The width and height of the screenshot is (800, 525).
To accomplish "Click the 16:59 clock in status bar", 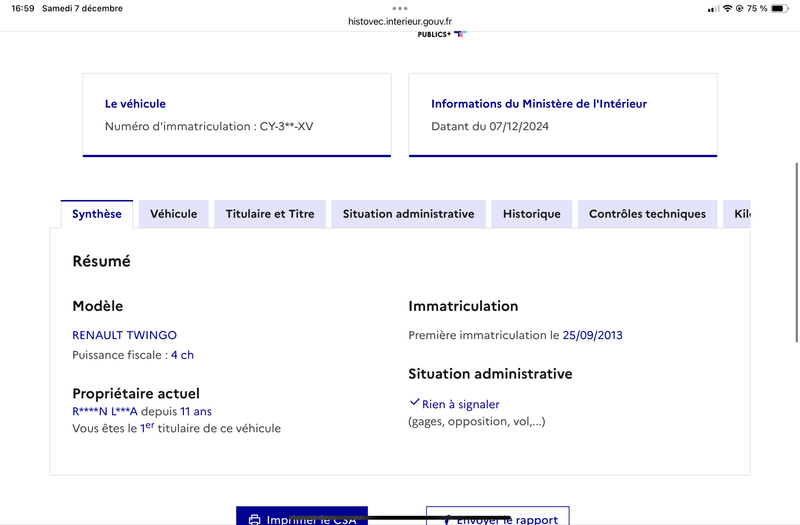I will [22, 8].
